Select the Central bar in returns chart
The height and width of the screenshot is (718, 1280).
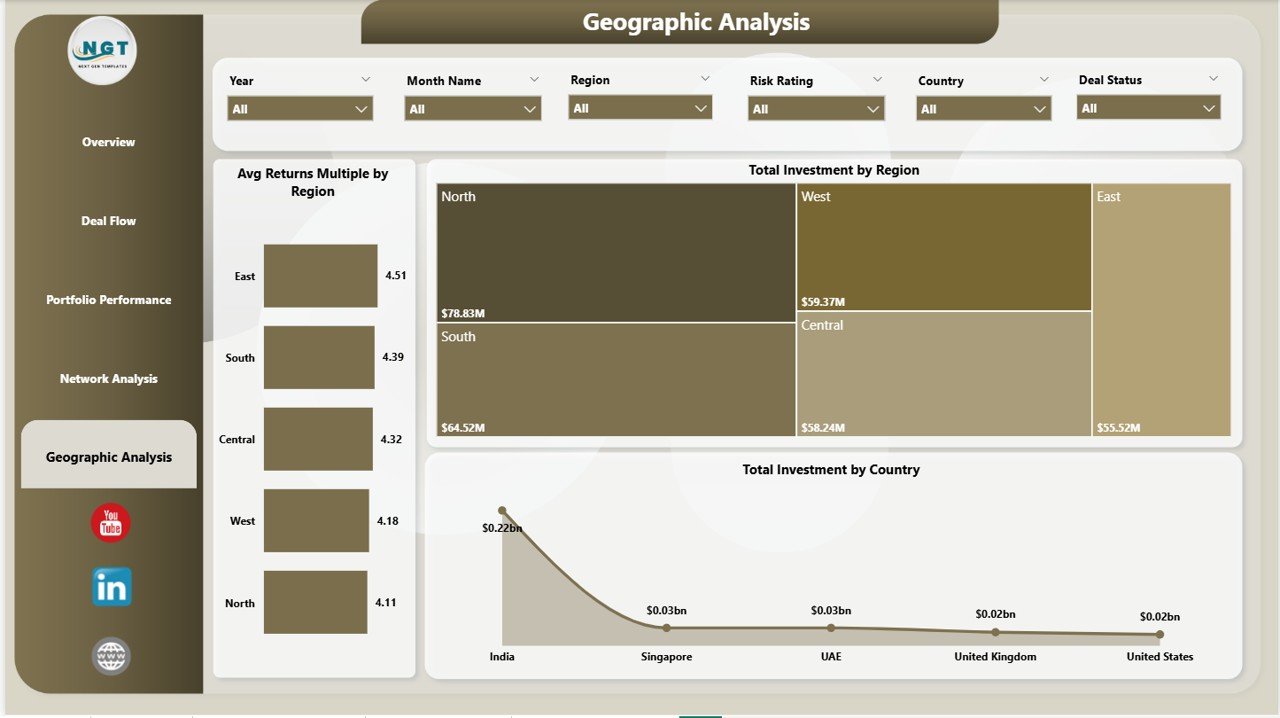pyautogui.click(x=318, y=439)
